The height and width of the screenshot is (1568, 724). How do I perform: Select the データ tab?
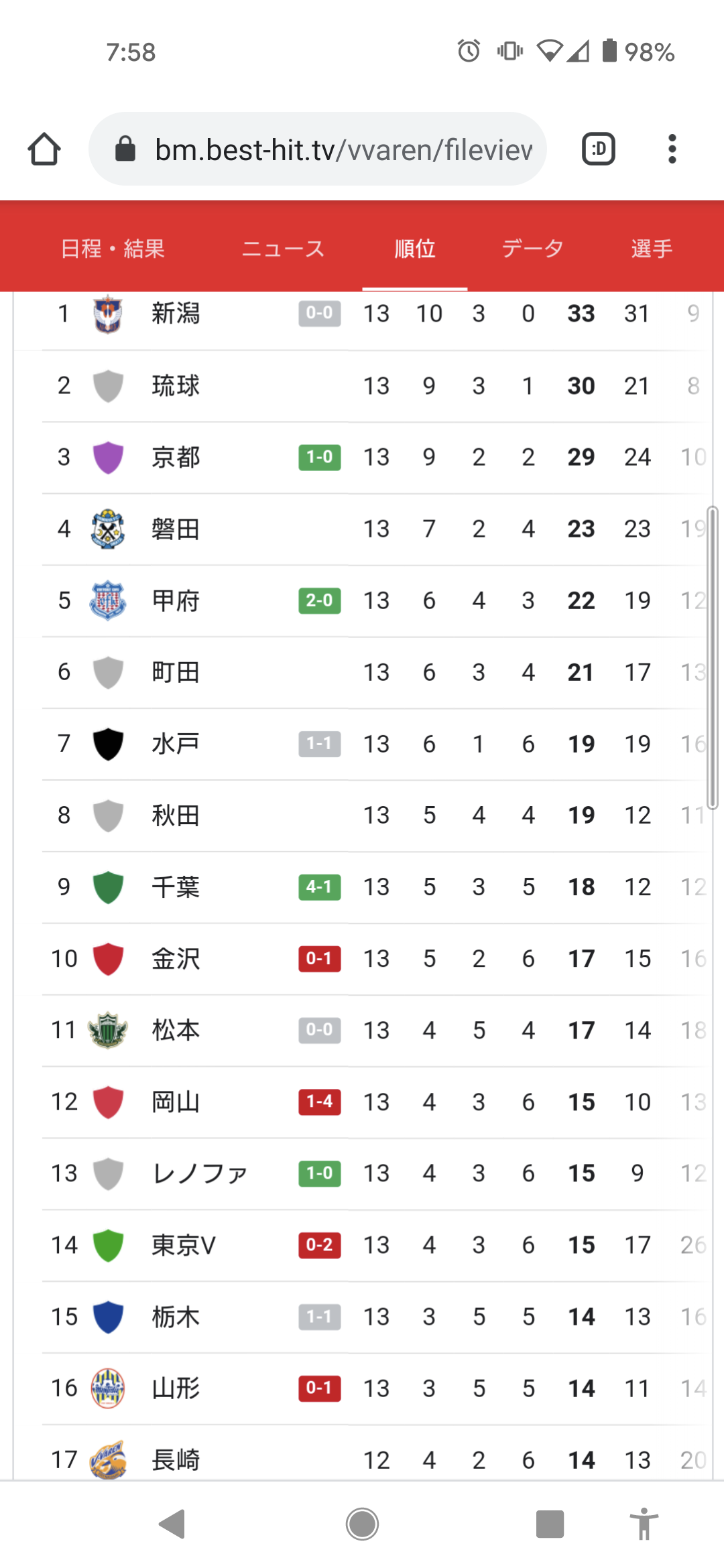coord(532,249)
